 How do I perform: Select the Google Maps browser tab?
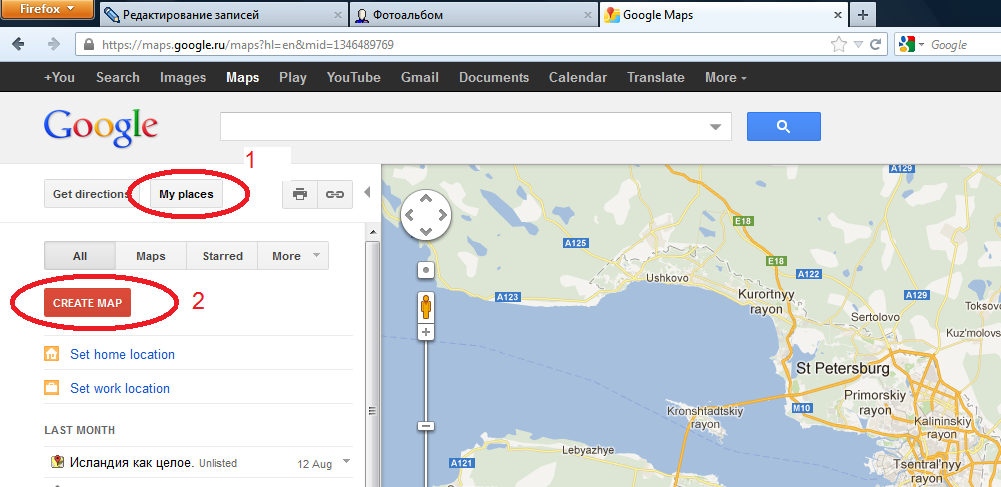point(725,15)
